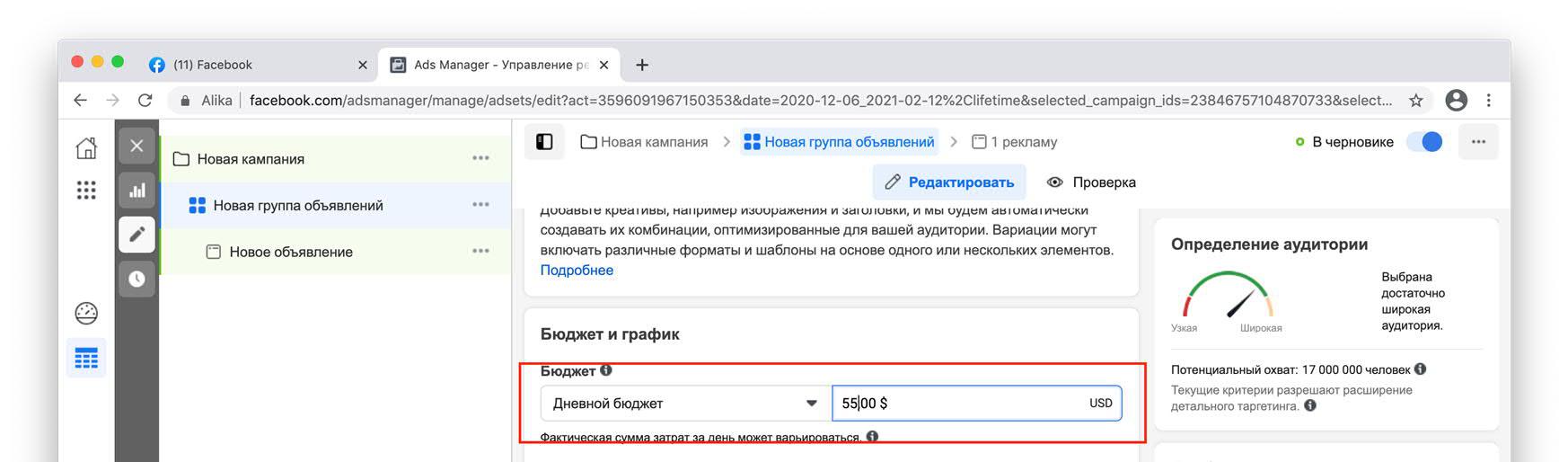This screenshot has height=462, width=1568.
Task: Reload the page with refresh icon
Action: click(145, 101)
